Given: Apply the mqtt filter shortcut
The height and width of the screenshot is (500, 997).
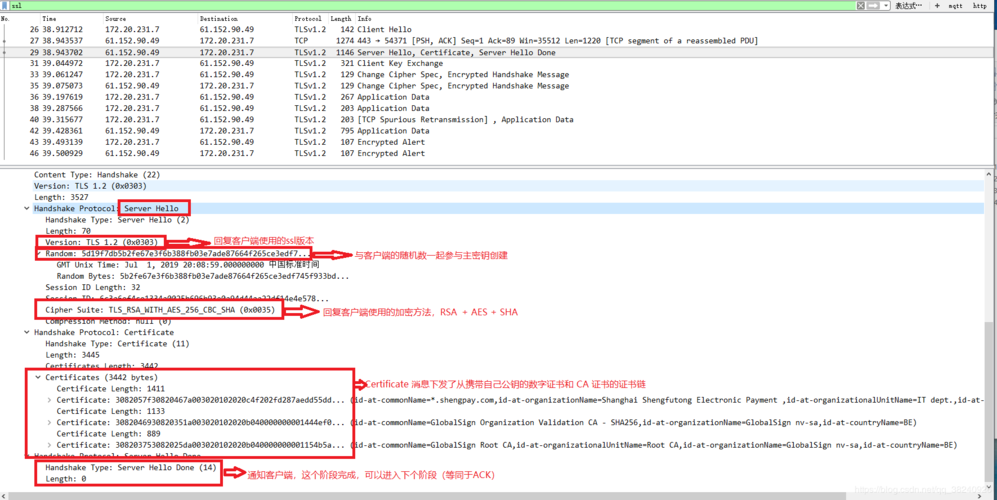Looking at the screenshot, I should [x=956, y=6].
